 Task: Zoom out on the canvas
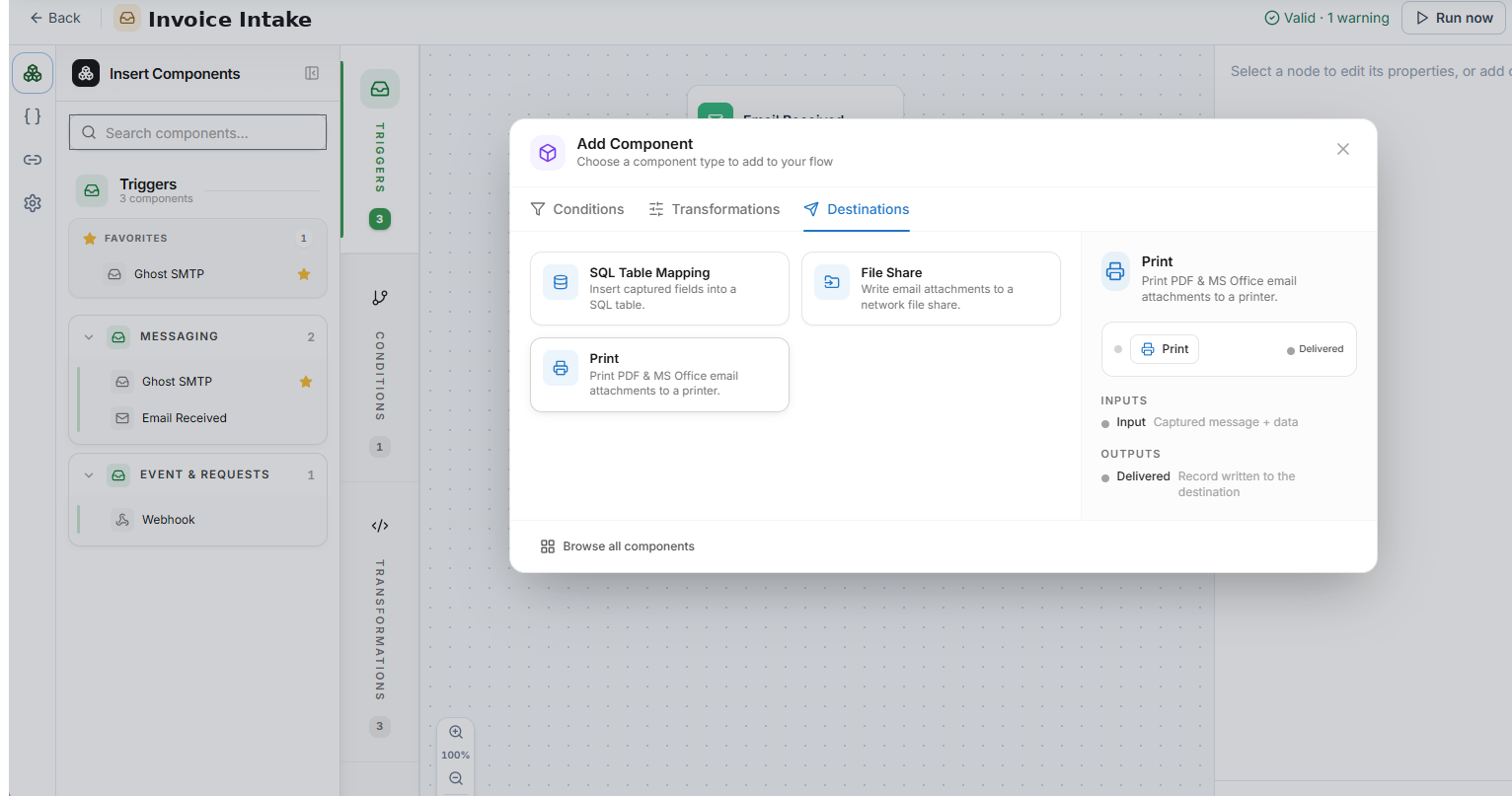(x=456, y=778)
